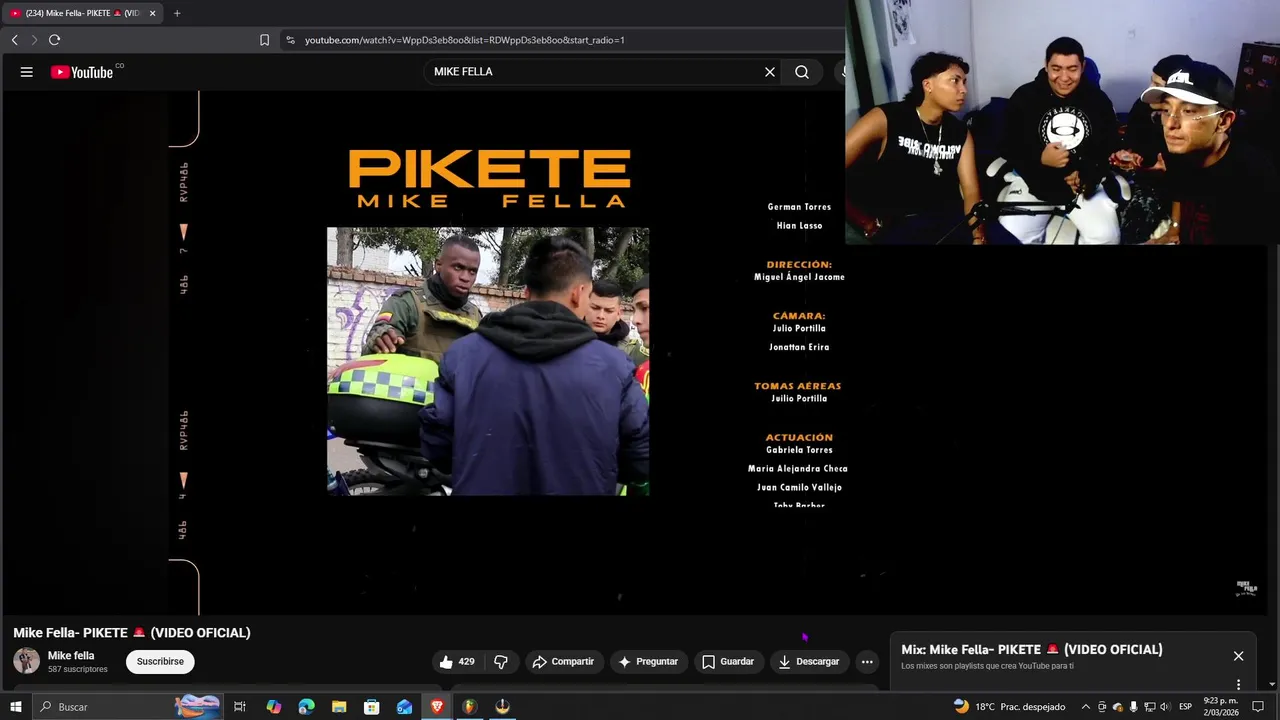Open the Meet Now camera tray icon
Viewport: 1280px width, 720px height.
pos(1102,707)
